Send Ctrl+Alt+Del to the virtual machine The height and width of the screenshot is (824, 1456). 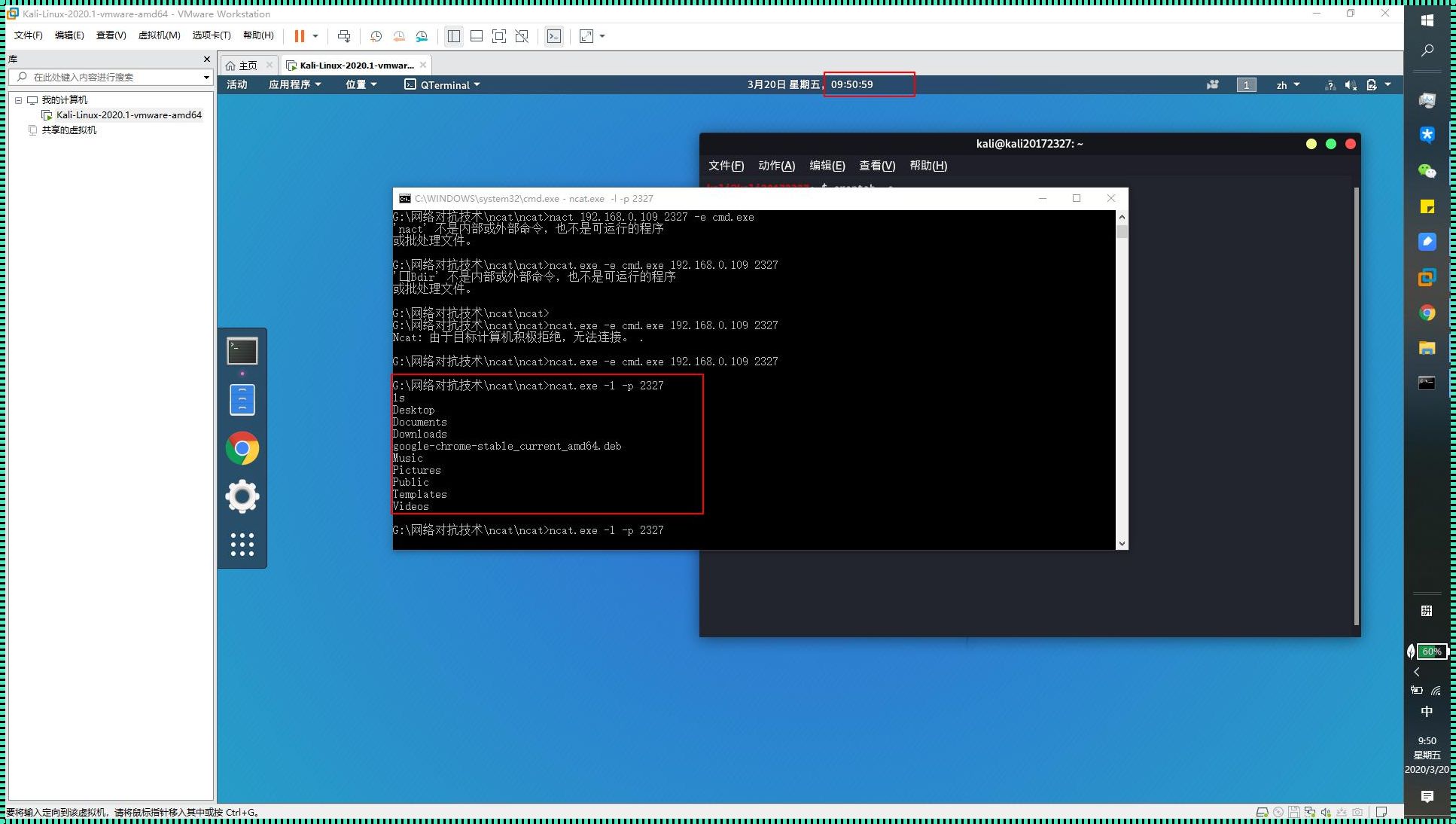[344, 35]
